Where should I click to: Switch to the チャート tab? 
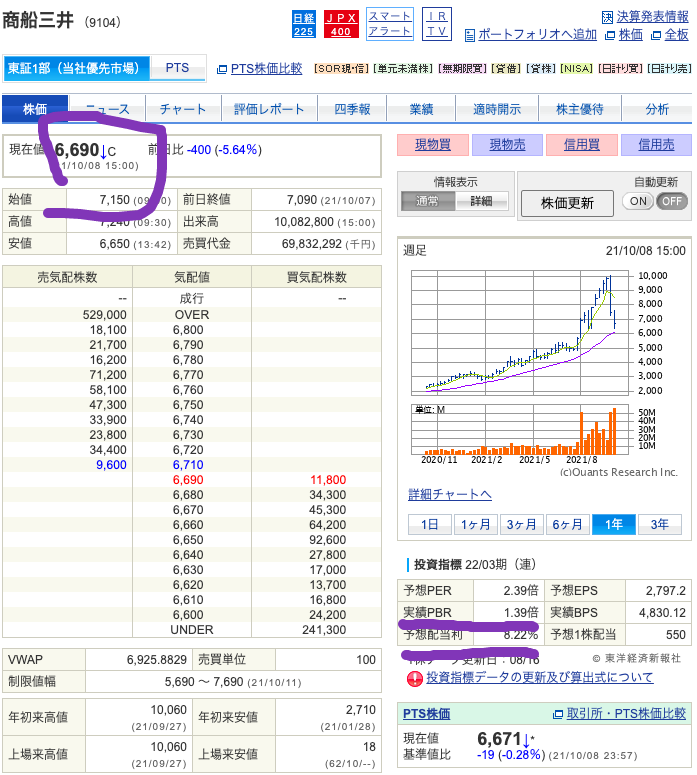(x=183, y=109)
